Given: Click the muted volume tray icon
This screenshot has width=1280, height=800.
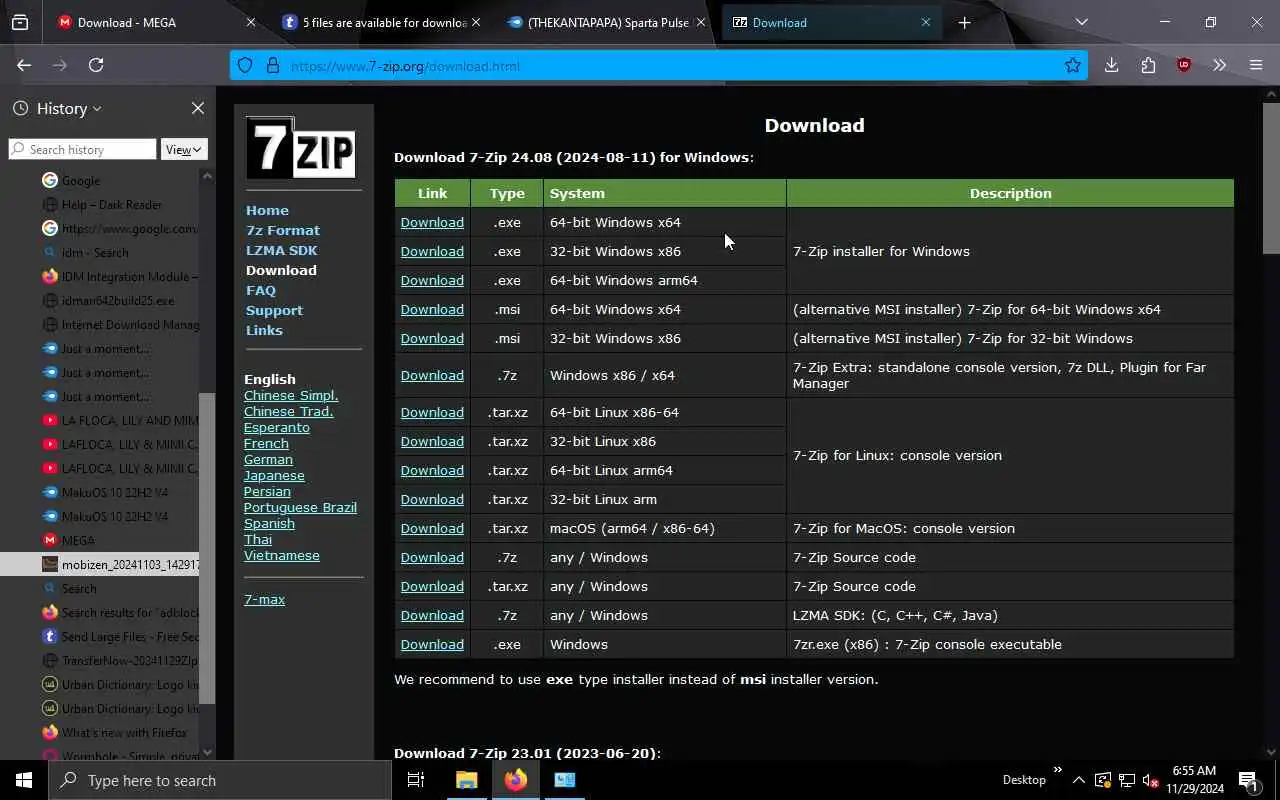Looking at the screenshot, I should pyautogui.click(x=1150, y=780).
